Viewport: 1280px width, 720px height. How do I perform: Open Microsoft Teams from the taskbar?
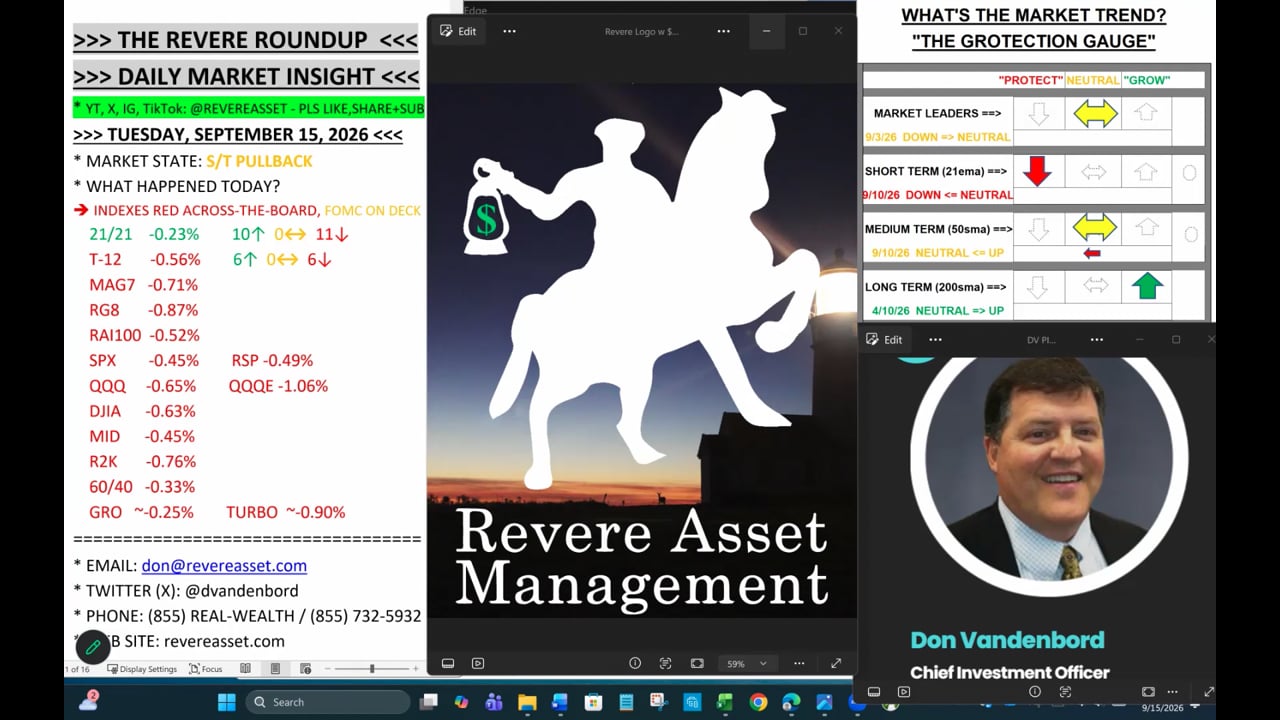click(494, 702)
